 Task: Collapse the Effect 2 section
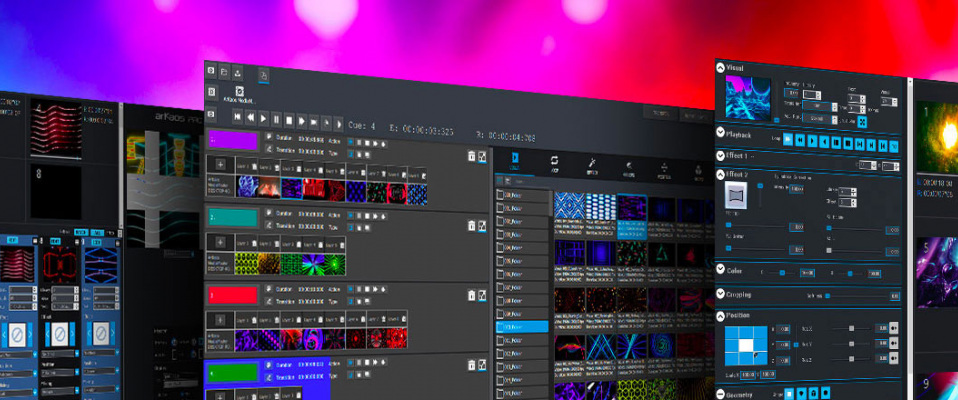point(721,175)
